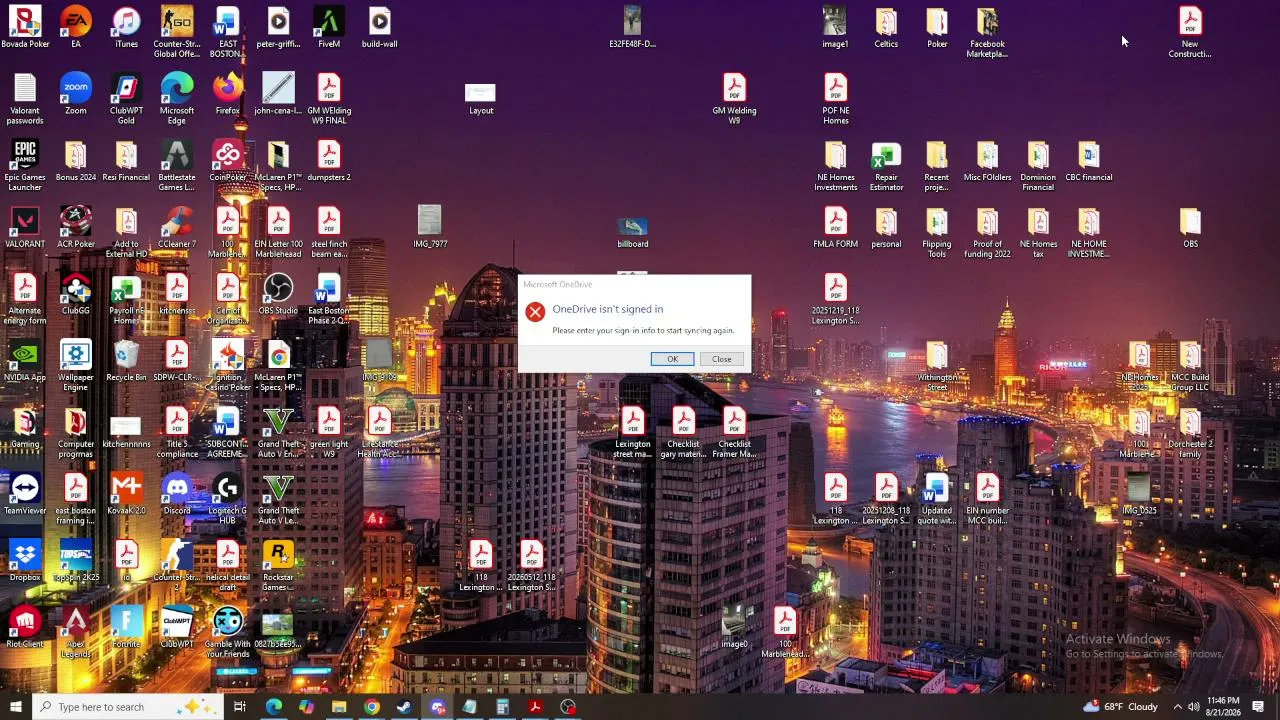This screenshot has width=1280, height=720.
Task: Select the ClubGG desktop icon
Action: (76, 295)
